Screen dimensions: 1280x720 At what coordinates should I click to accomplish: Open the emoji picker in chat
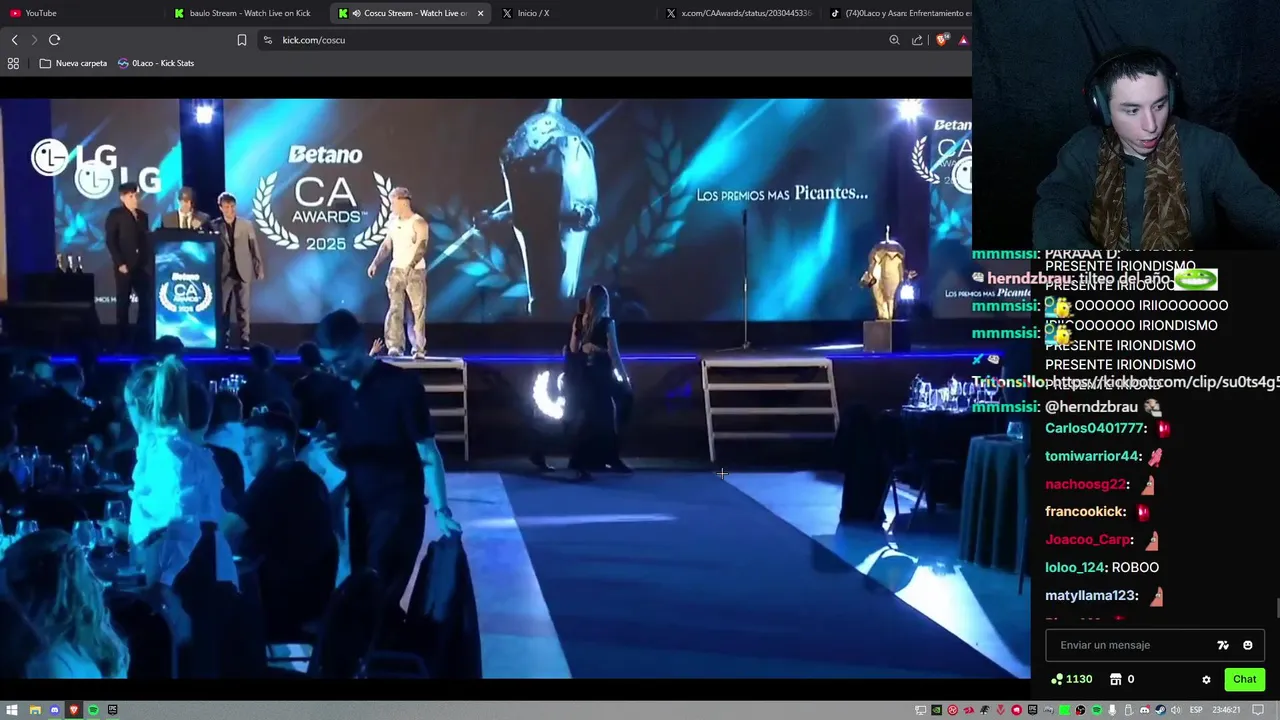[x=1247, y=645]
